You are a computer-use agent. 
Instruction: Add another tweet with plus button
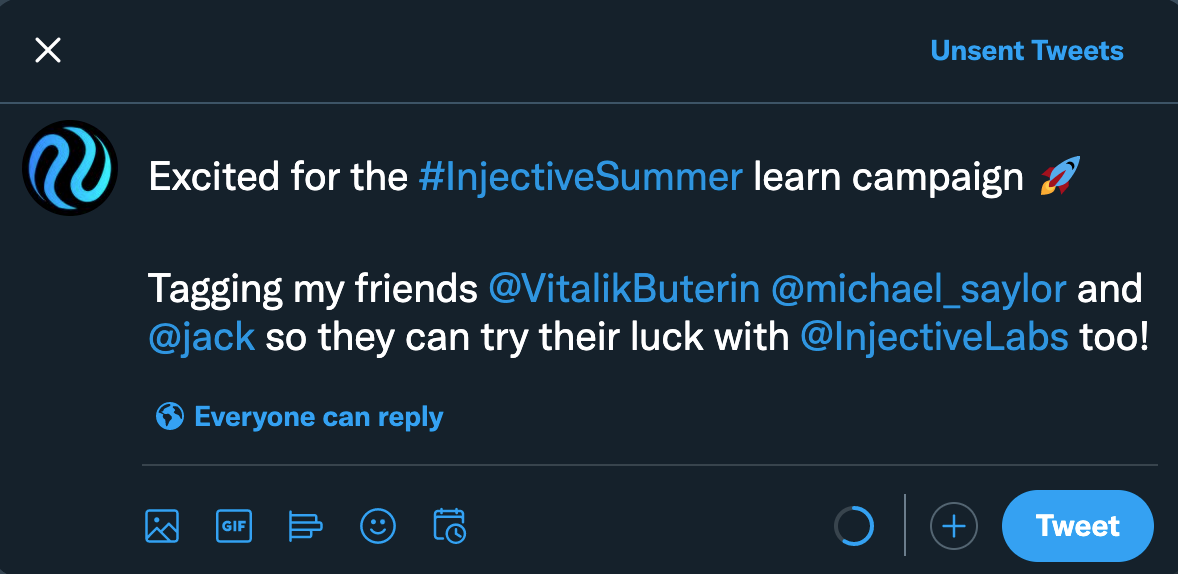(953, 525)
